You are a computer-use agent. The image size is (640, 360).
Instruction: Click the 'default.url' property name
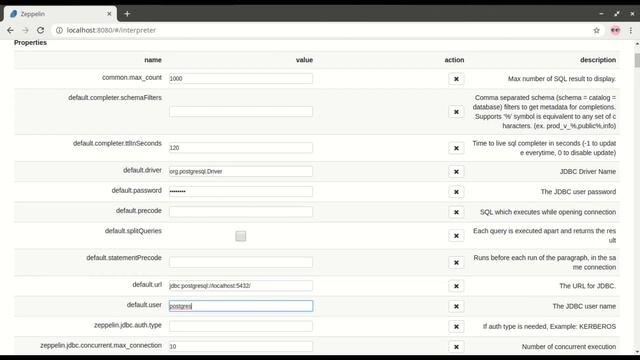(x=147, y=284)
